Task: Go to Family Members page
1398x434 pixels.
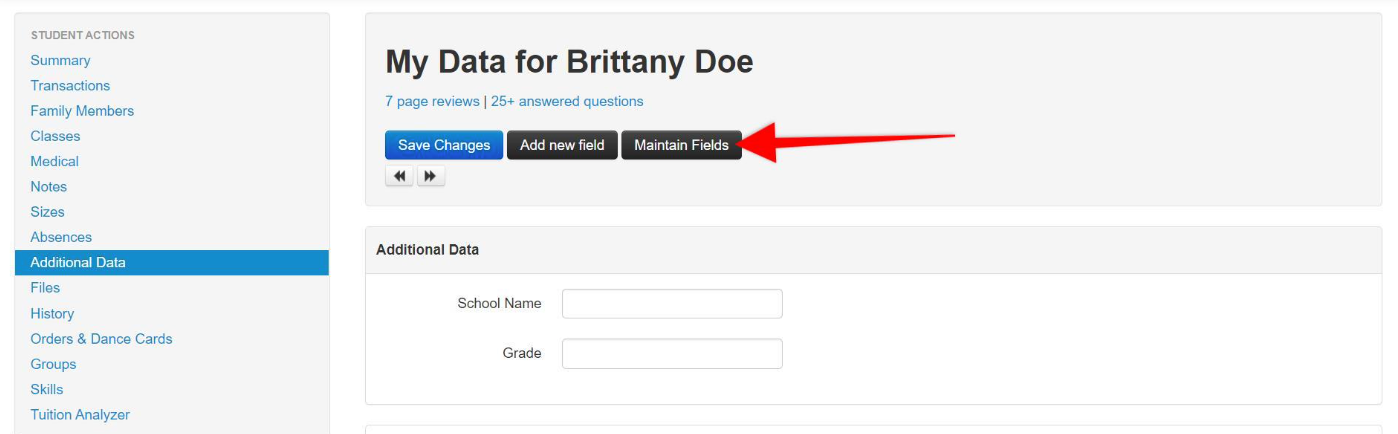Action: pyautogui.click(x=82, y=111)
